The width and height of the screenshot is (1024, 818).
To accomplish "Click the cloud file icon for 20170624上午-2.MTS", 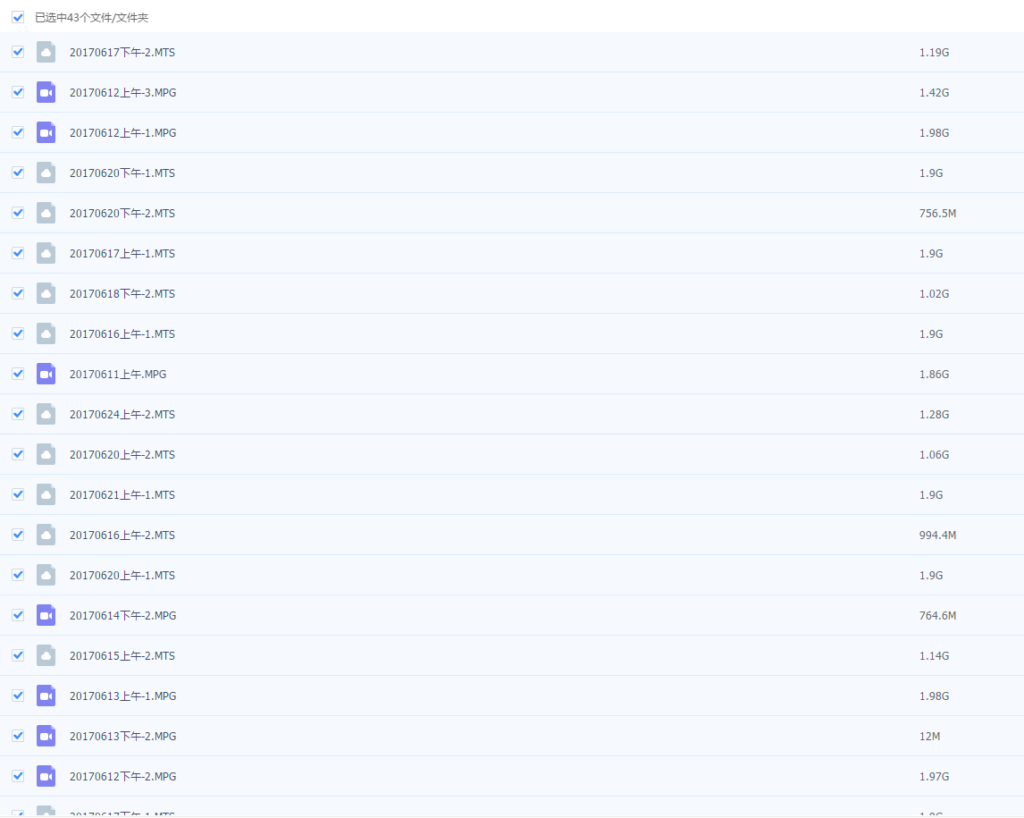I will 46,414.
